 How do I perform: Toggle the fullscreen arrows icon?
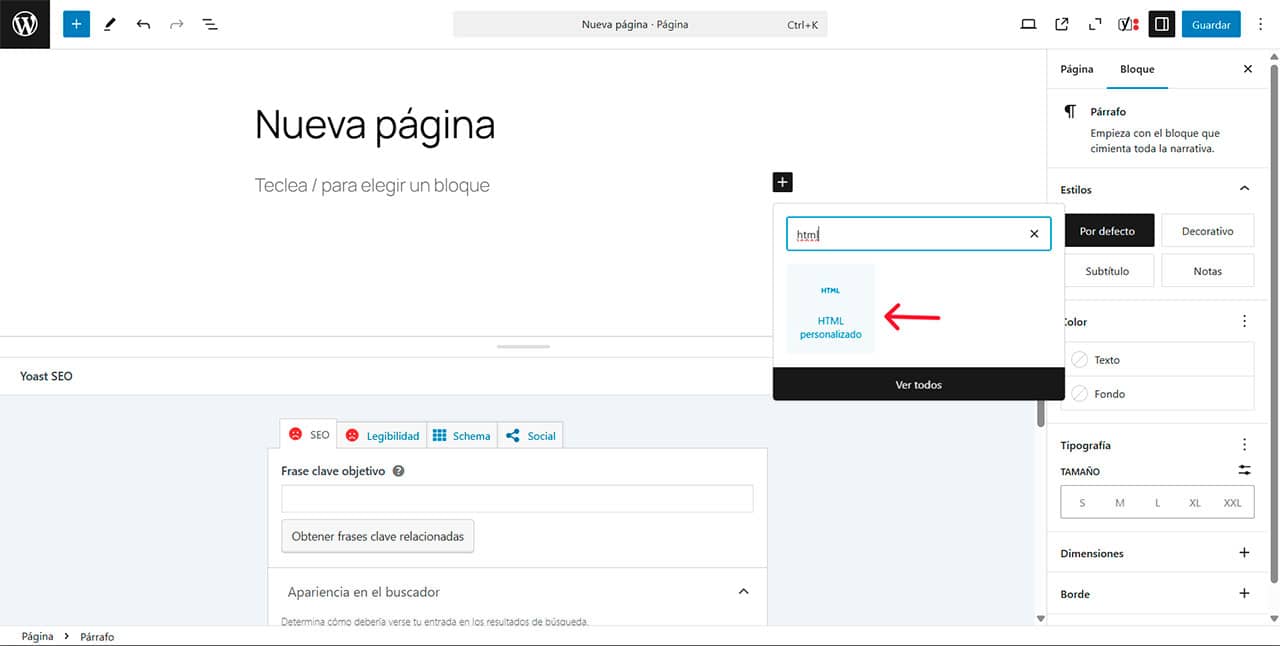(1095, 24)
